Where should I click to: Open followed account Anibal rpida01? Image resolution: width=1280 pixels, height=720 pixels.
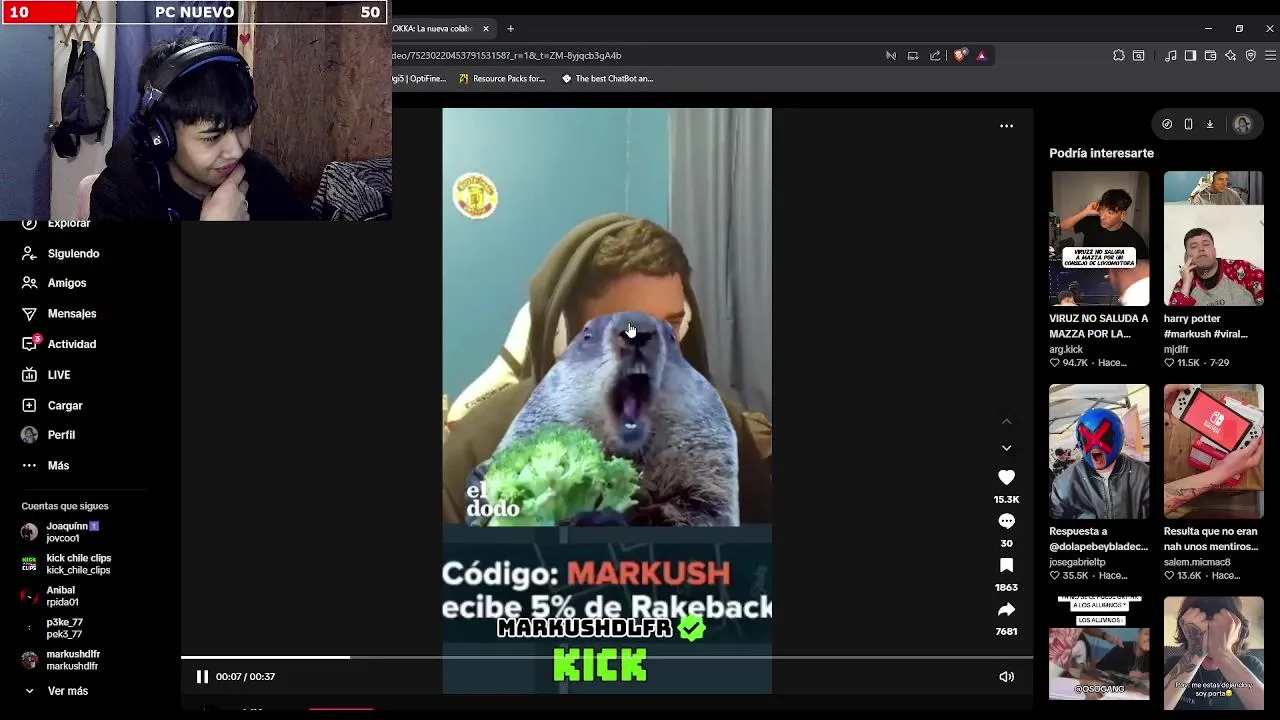coord(50,596)
